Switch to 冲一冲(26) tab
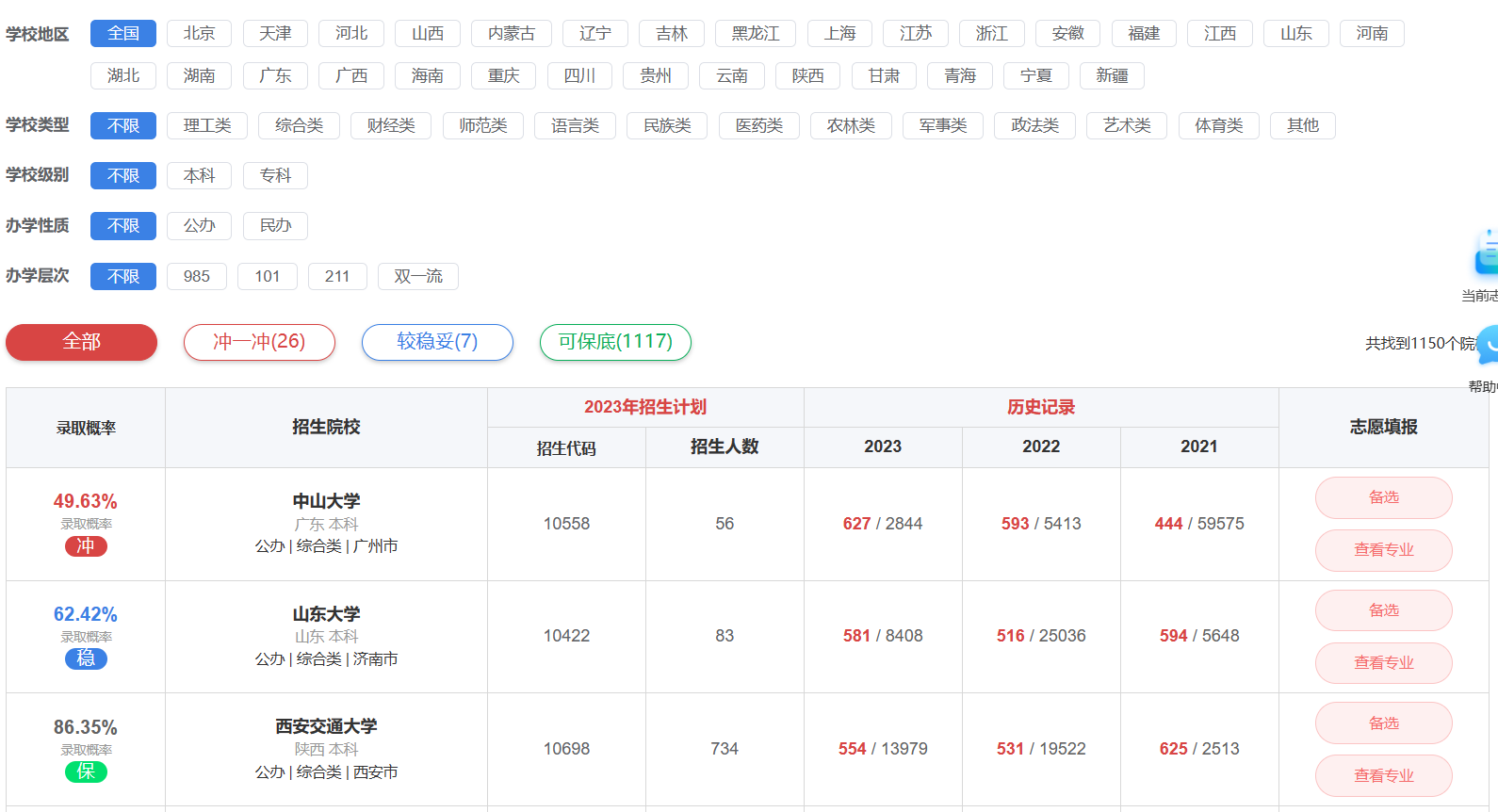Viewport: 1498px width, 812px height. [259, 342]
